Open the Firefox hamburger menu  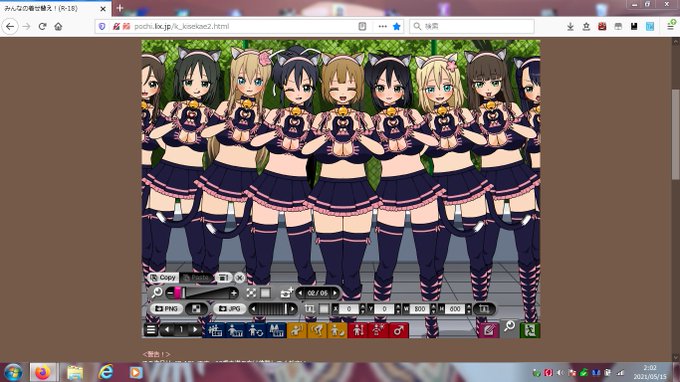point(670,26)
